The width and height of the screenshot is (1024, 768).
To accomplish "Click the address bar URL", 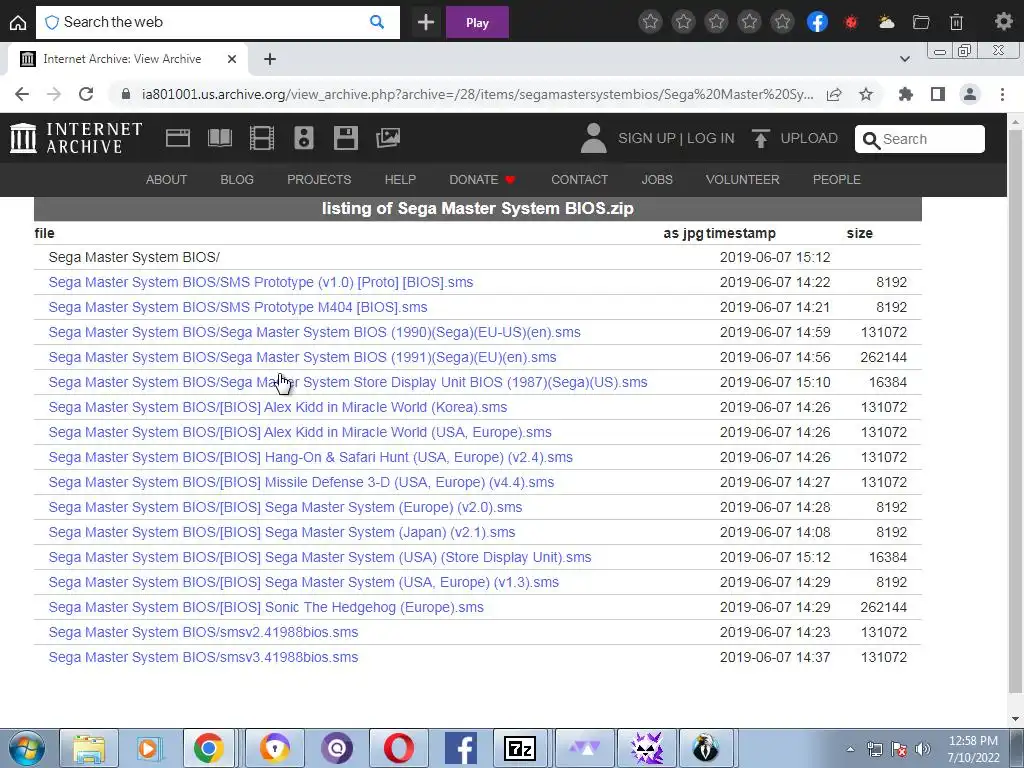I will click(477, 94).
